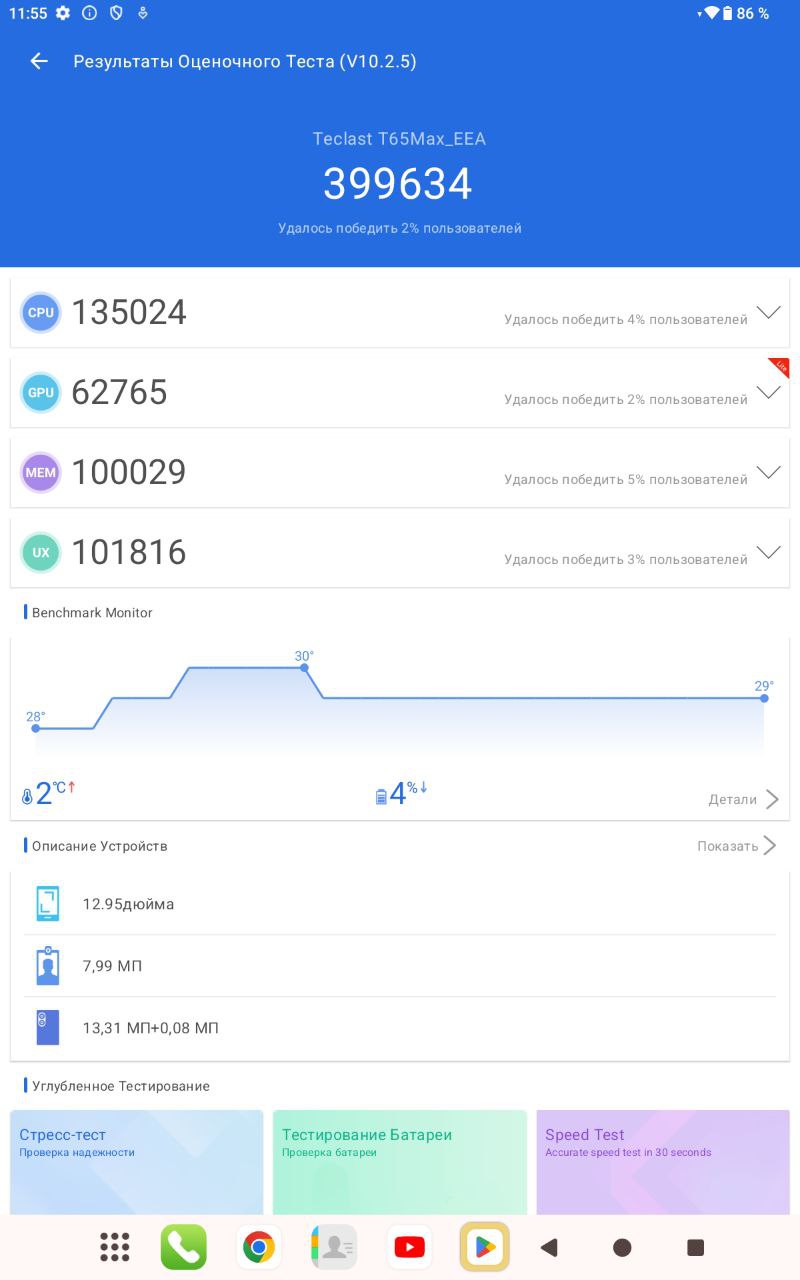Click the Wi-Fi status icon
The height and width of the screenshot is (1280, 800).
[x=711, y=13]
